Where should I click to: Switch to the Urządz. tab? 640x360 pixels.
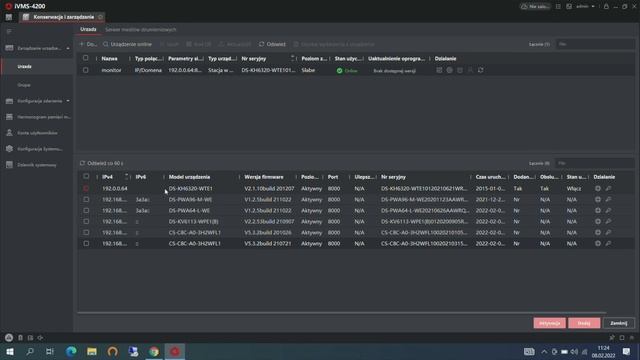(x=88, y=29)
